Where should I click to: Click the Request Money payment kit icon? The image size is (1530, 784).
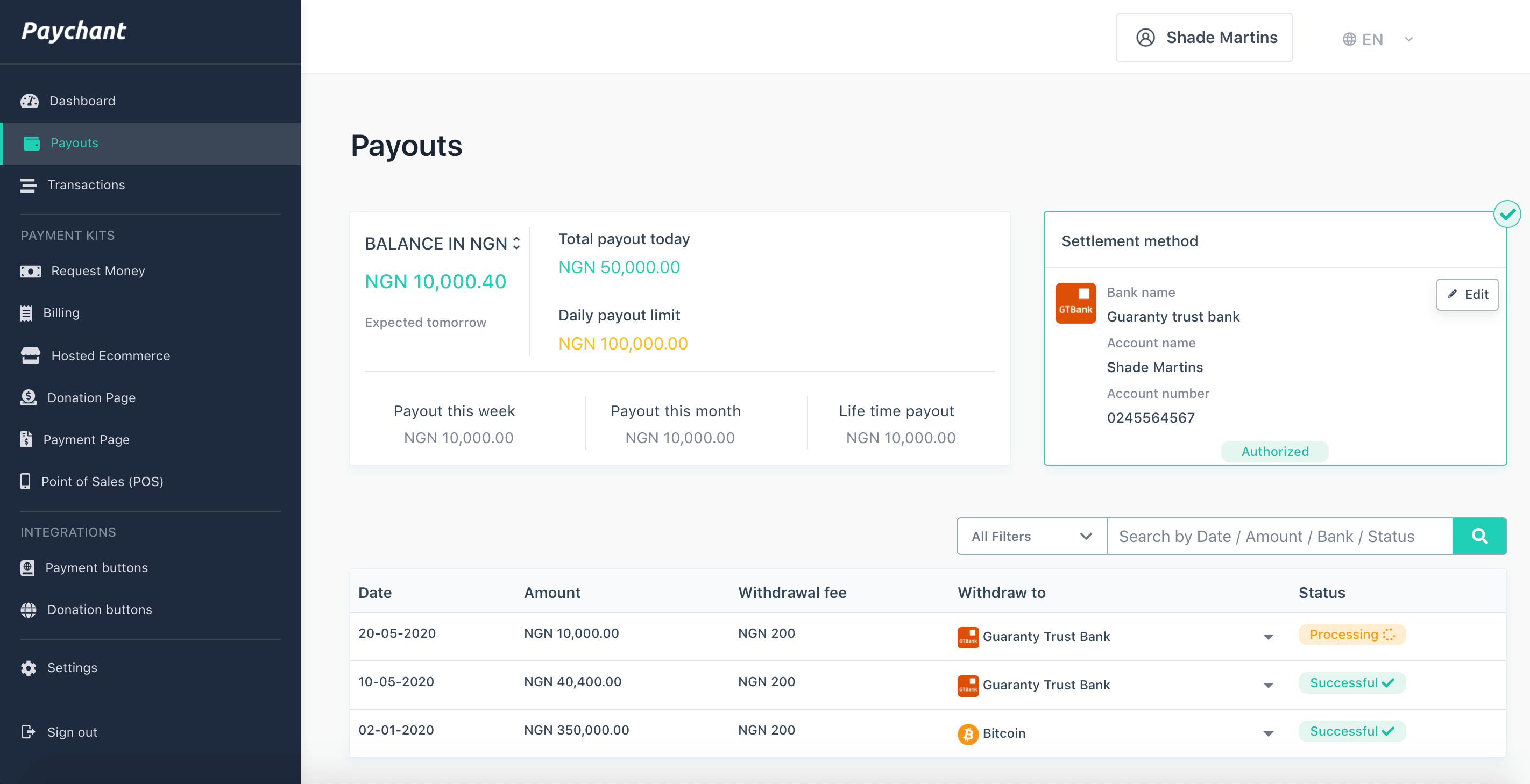(30, 270)
